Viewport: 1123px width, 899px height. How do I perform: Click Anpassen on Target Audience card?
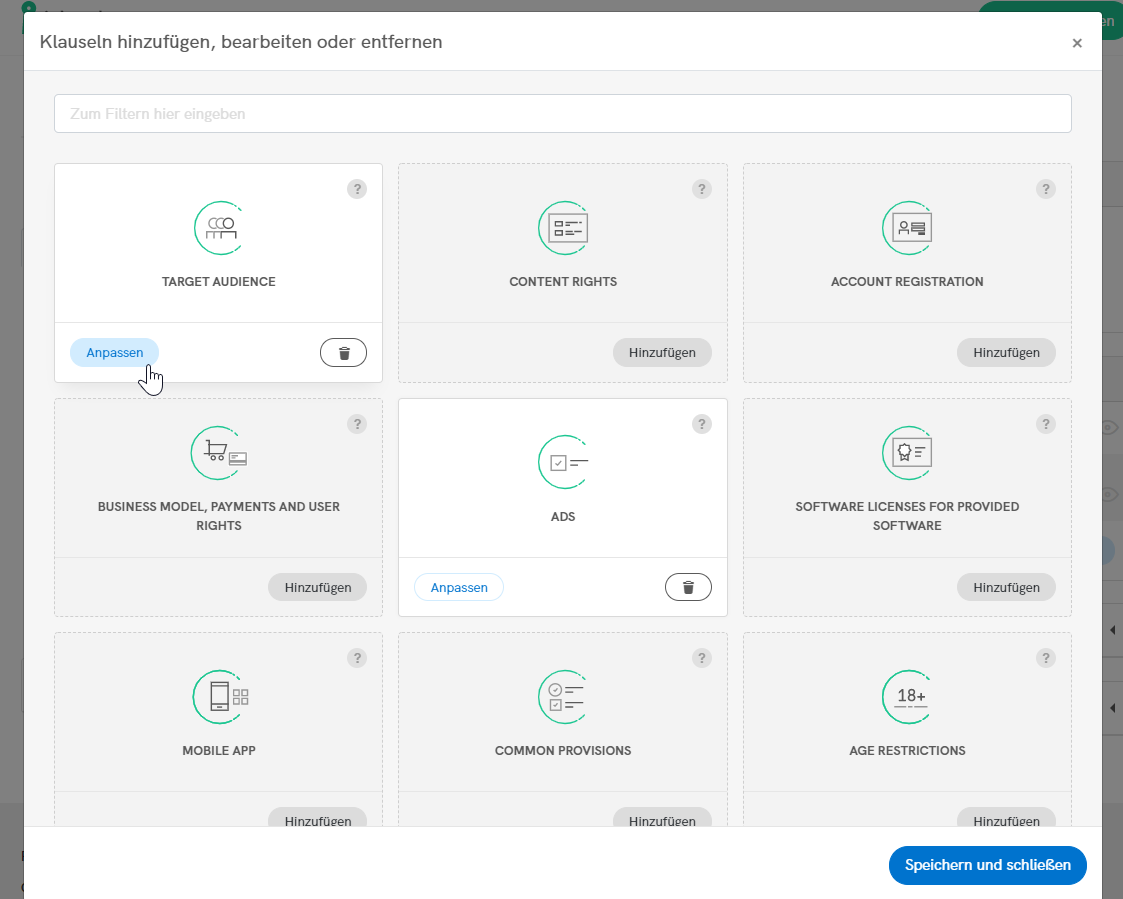(x=115, y=353)
